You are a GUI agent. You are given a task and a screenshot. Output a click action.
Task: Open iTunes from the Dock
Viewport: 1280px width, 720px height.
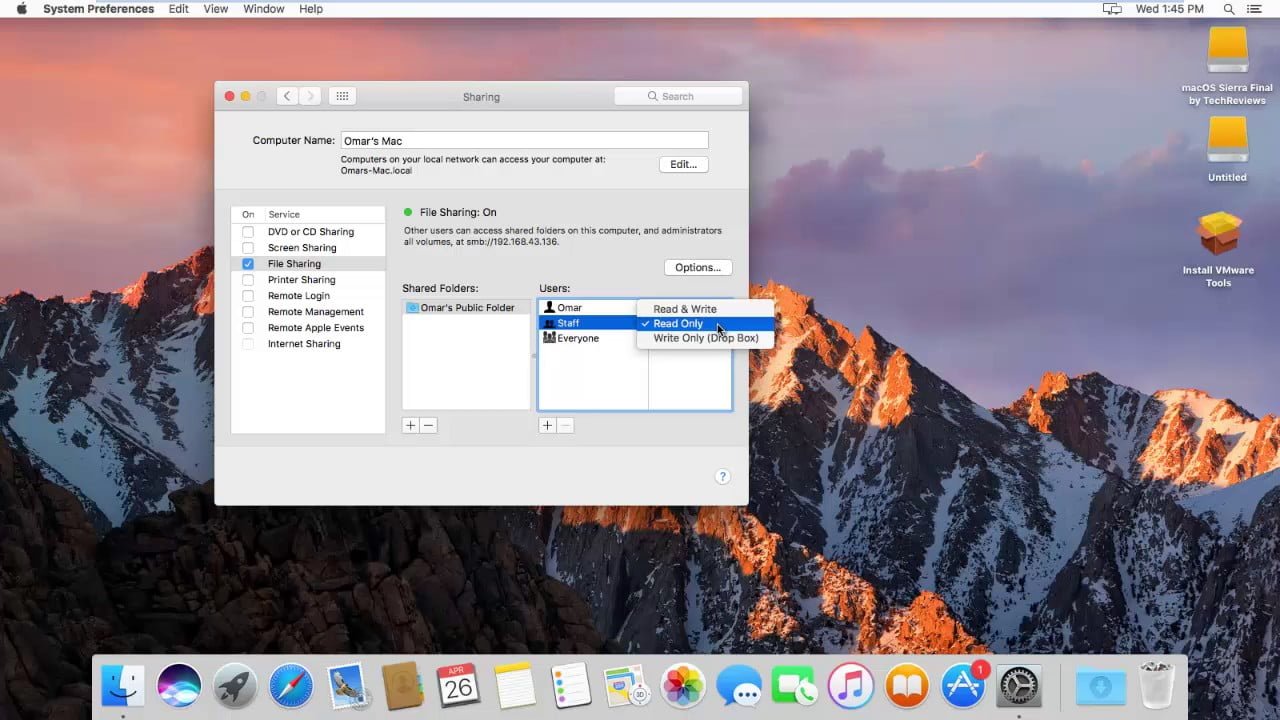pyautogui.click(x=851, y=686)
